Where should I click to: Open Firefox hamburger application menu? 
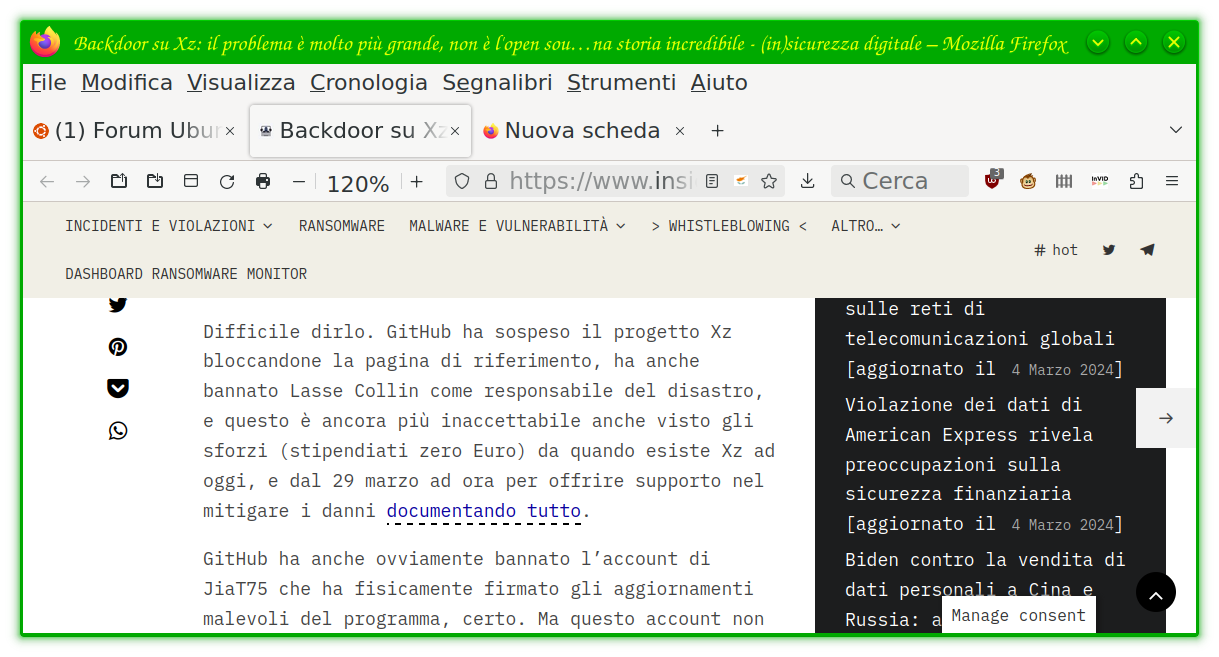click(x=1172, y=181)
